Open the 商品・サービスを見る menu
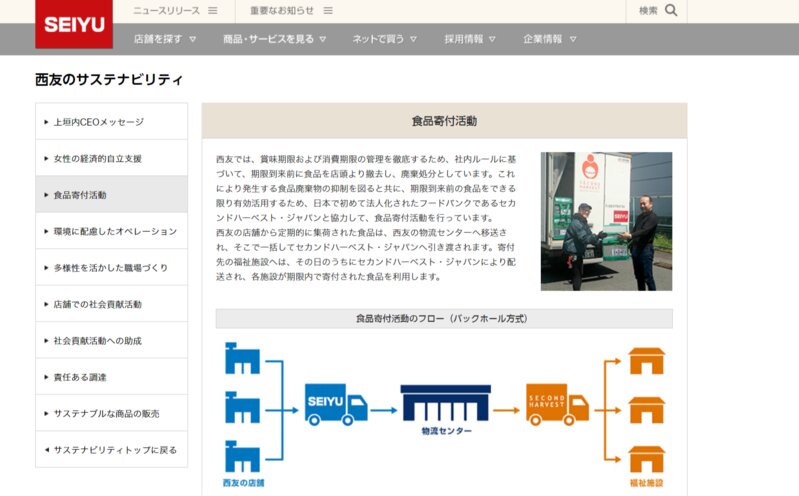The image size is (799, 496). 269,39
